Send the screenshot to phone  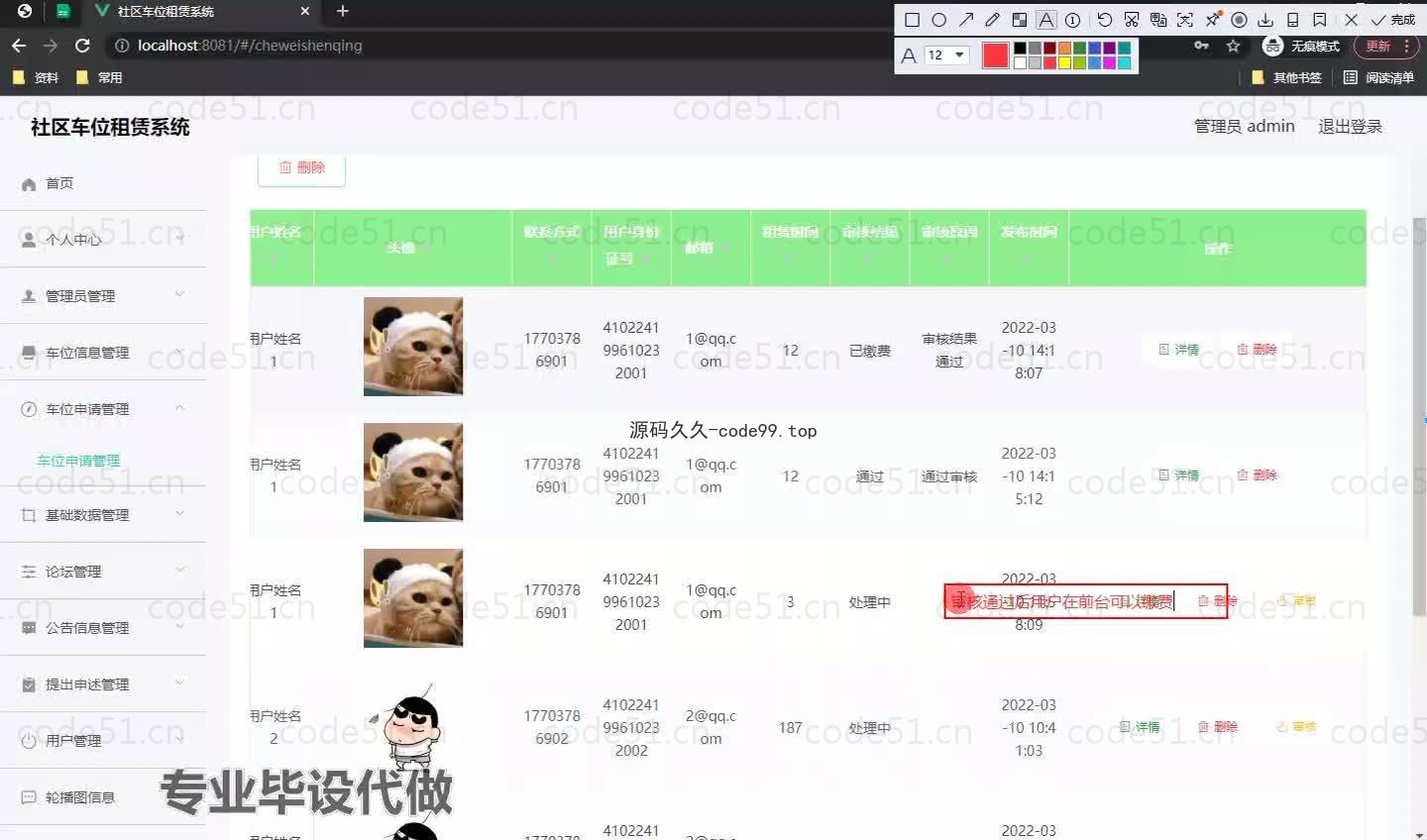click(x=1293, y=20)
